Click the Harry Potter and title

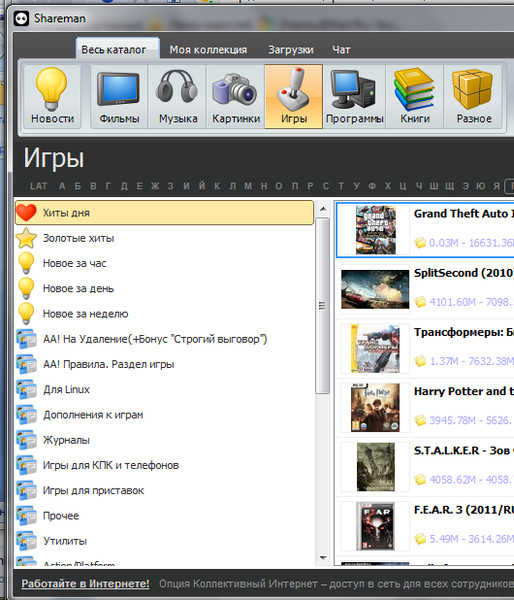[x=463, y=391]
